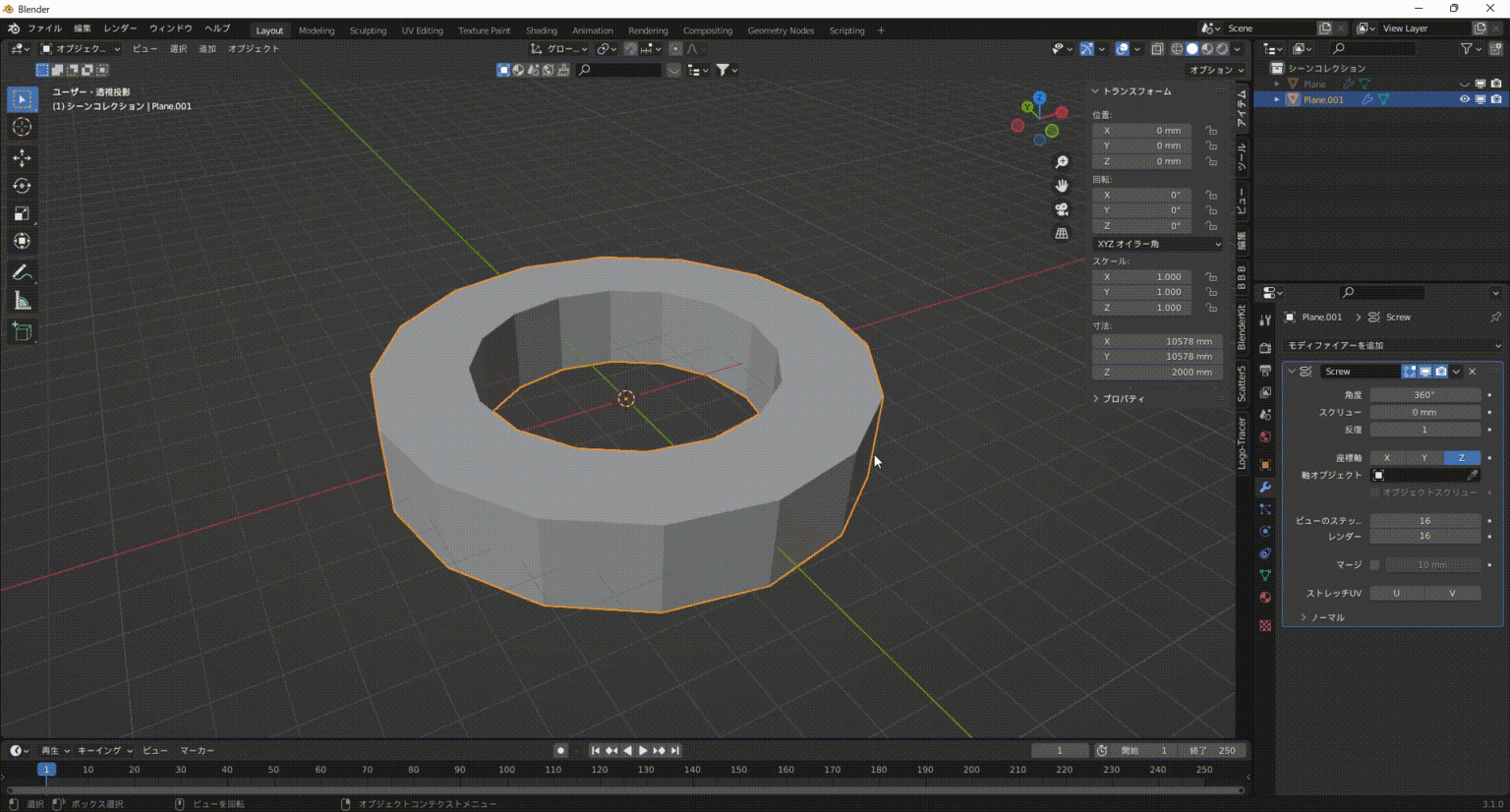Screen dimensions: 1510x812
Task: Toggle viewport visibility eye of Plane.001
Action: [x=1465, y=99]
